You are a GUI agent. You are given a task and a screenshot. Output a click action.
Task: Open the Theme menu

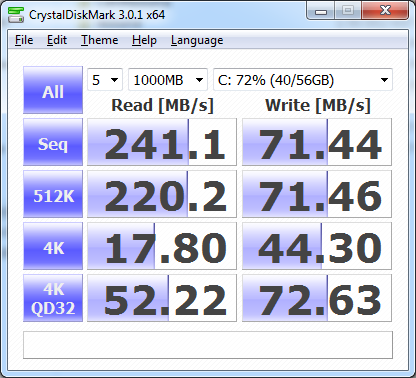[100, 40]
